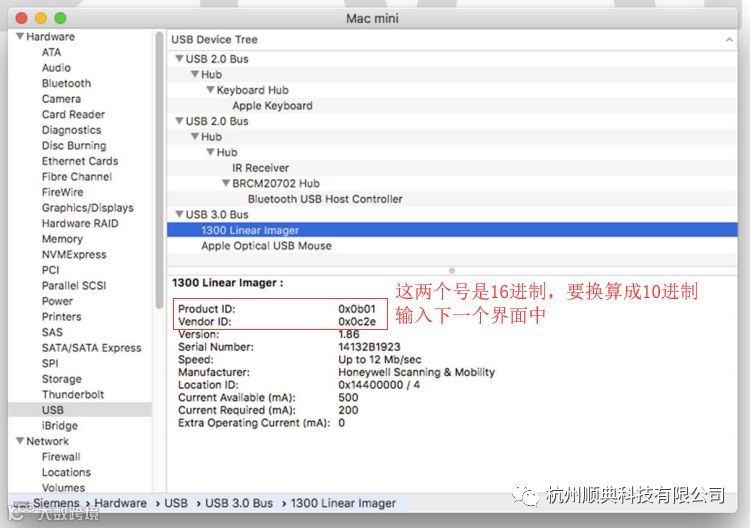Select SAS in the sidebar
Viewport: 750px width, 528px height.
[x=52, y=332]
